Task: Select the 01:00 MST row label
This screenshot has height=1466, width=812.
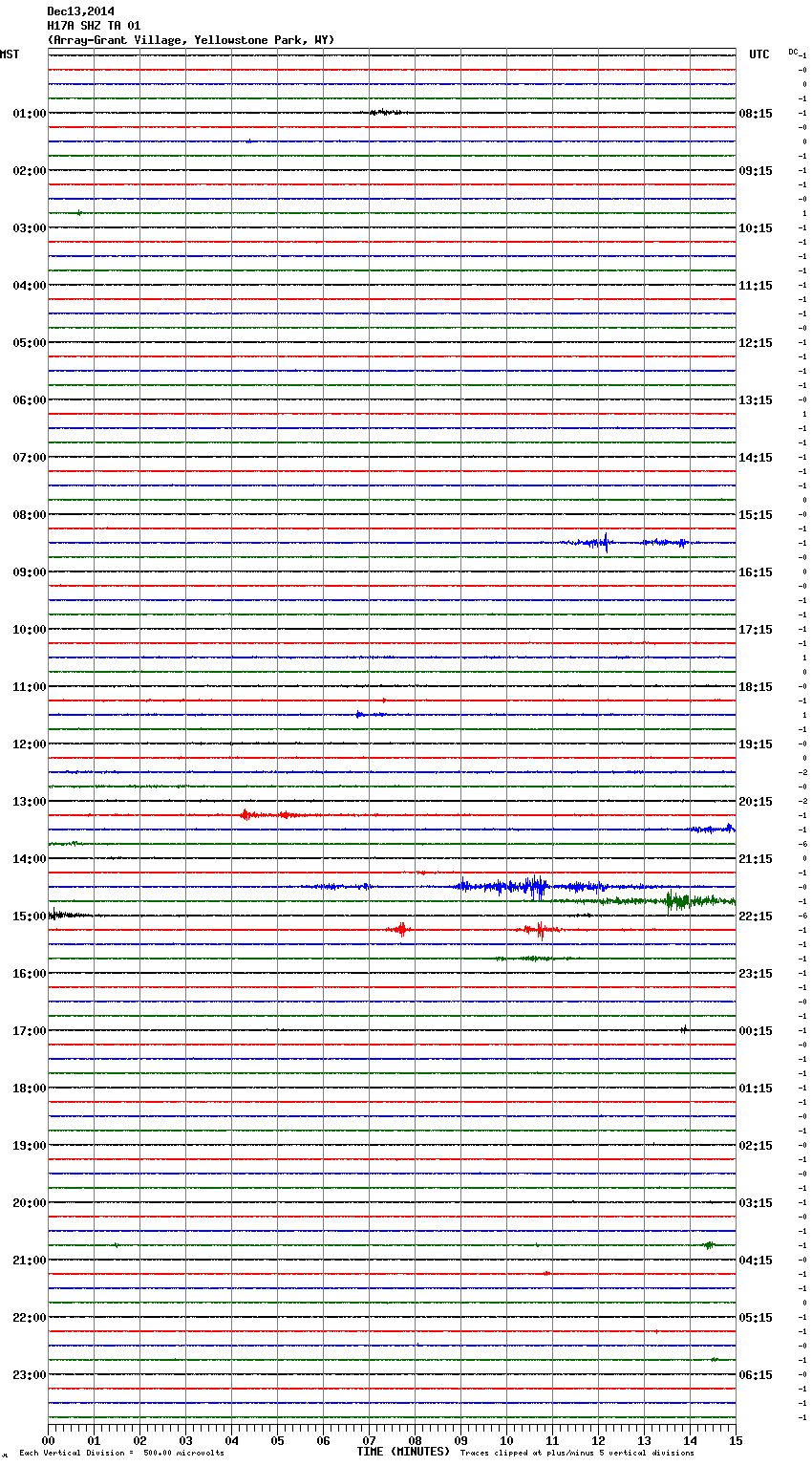Action: click(x=30, y=114)
